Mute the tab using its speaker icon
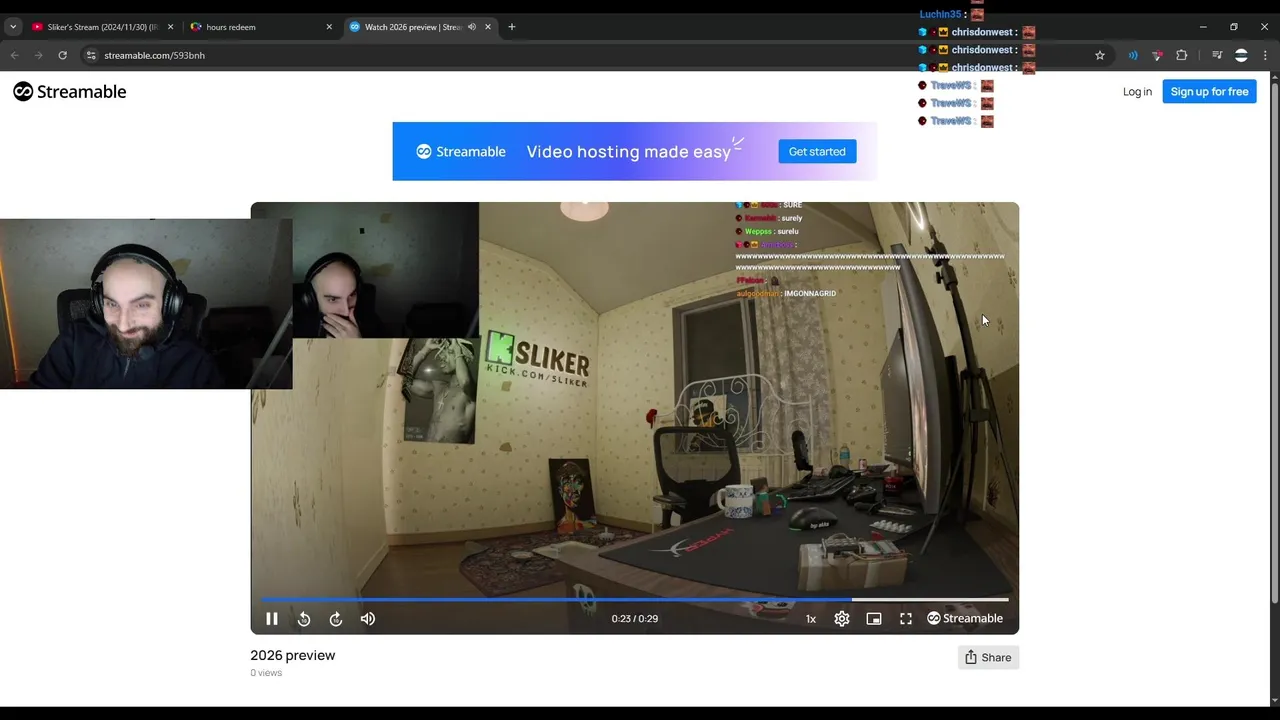 [472, 27]
